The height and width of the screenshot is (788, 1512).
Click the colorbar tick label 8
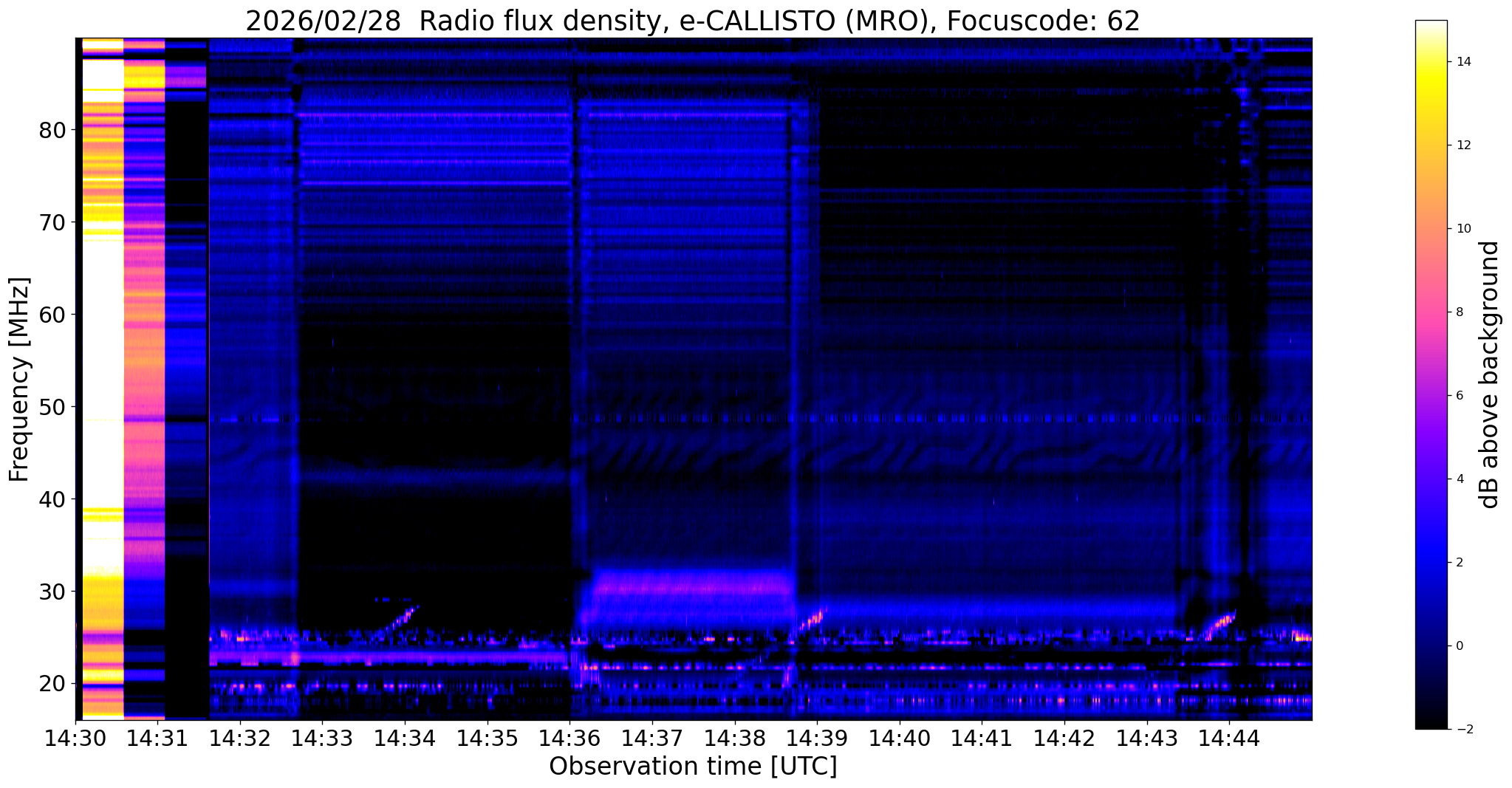point(1460,312)
